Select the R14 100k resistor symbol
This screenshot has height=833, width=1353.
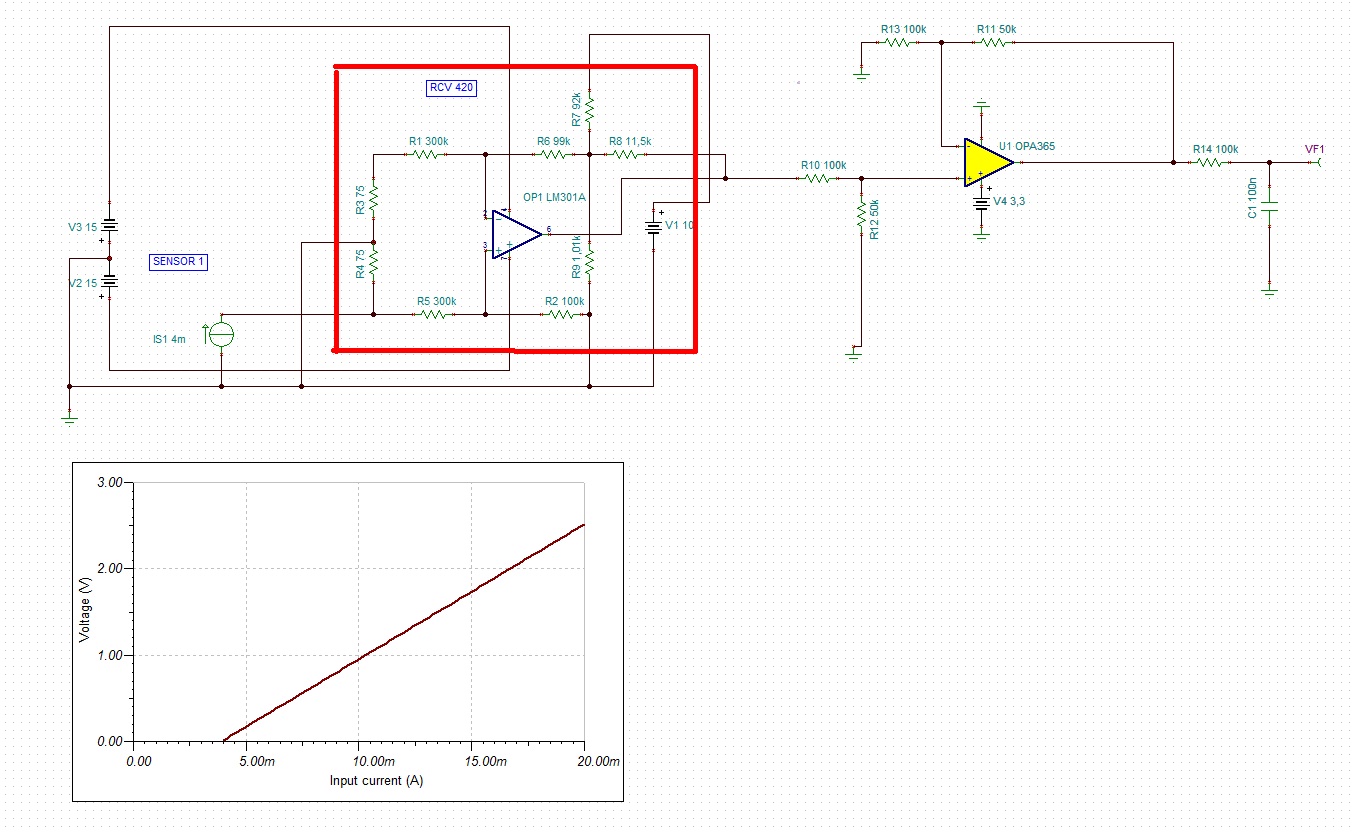(x=1211, y=162)
